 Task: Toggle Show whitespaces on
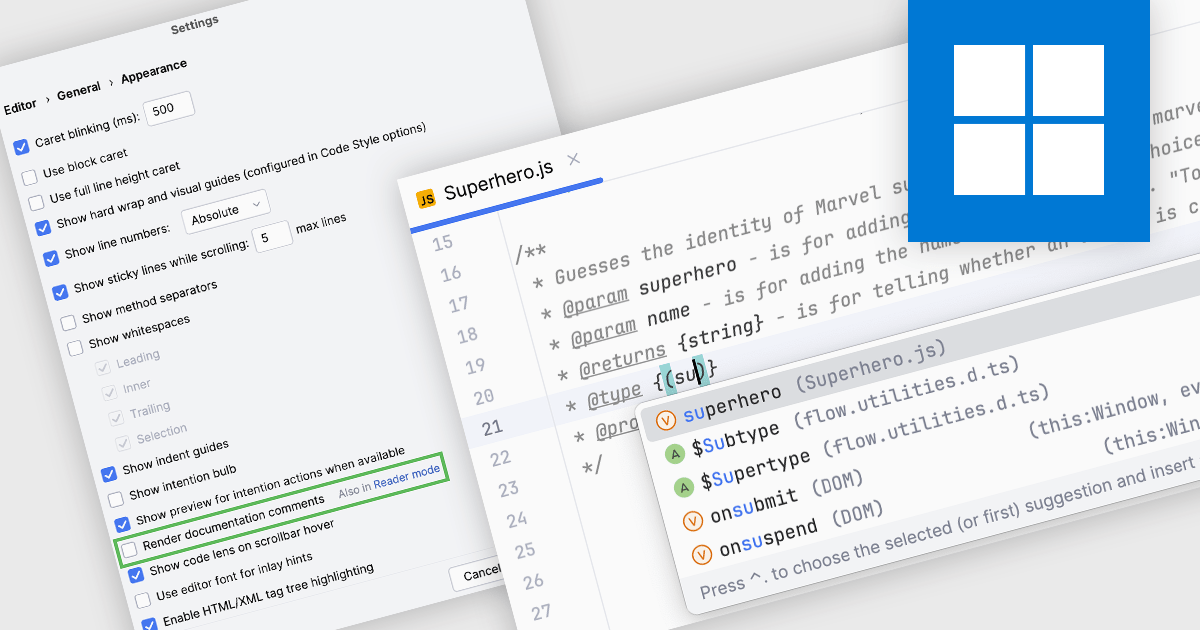coord(68,320)
